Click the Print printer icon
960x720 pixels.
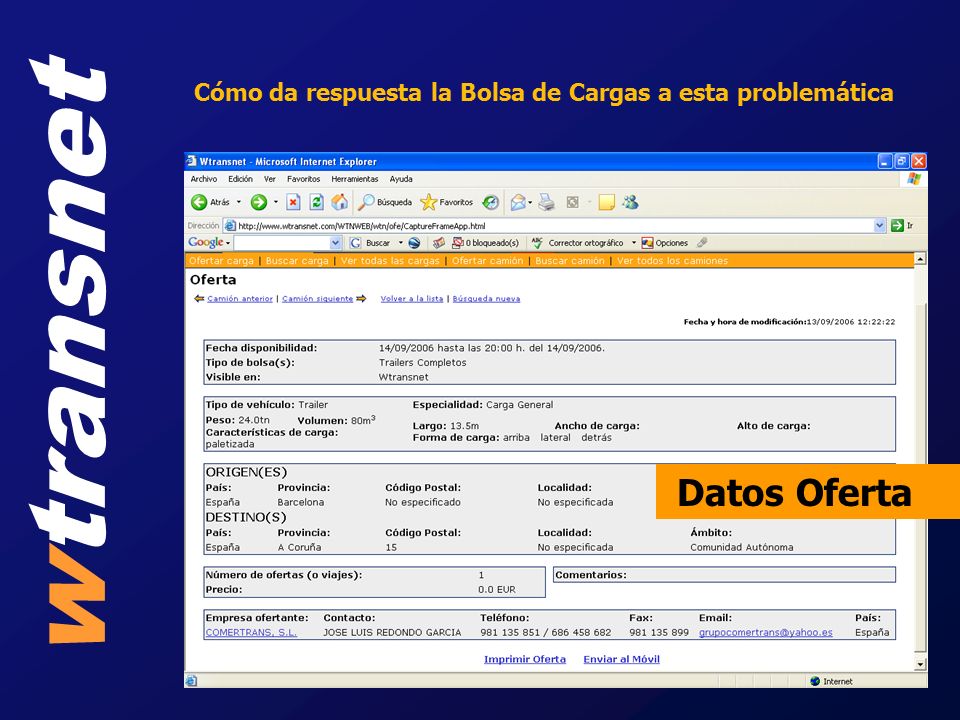pyautogui.click(x=547, y=202)
